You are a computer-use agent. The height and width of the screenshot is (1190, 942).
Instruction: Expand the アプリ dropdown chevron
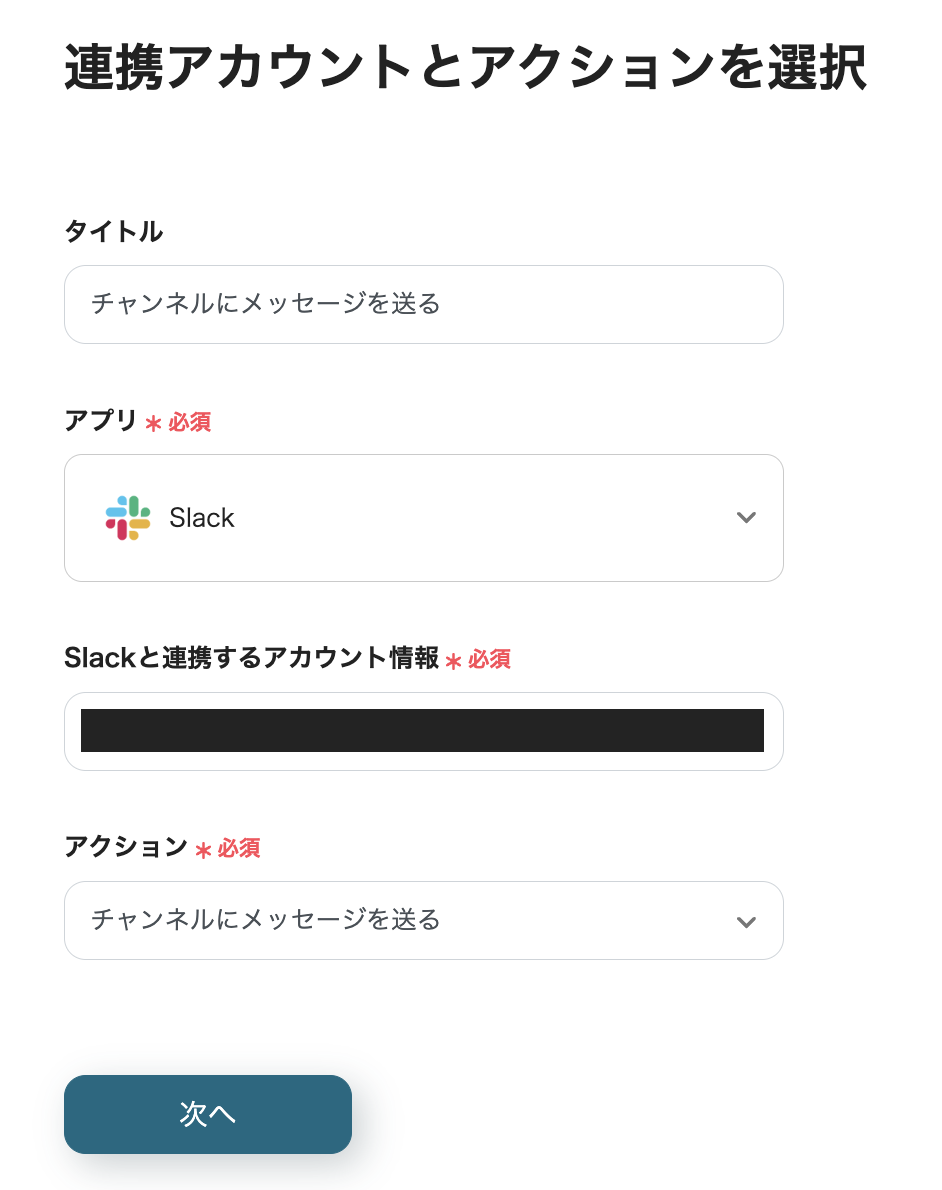coord(746,518)
